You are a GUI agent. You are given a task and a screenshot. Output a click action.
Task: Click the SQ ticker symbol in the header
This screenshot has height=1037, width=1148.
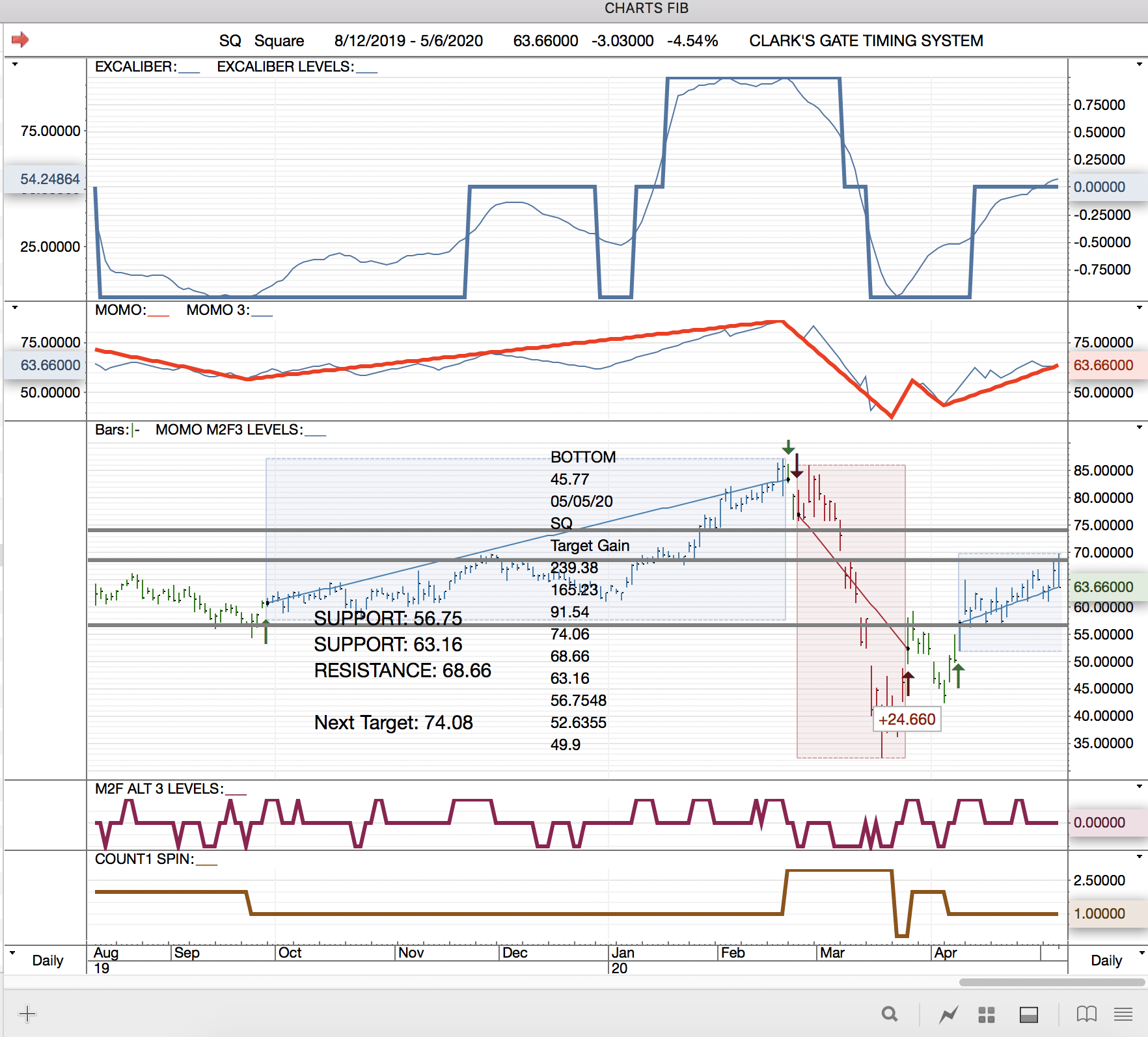pyautogui.click(x=230, y=41)
